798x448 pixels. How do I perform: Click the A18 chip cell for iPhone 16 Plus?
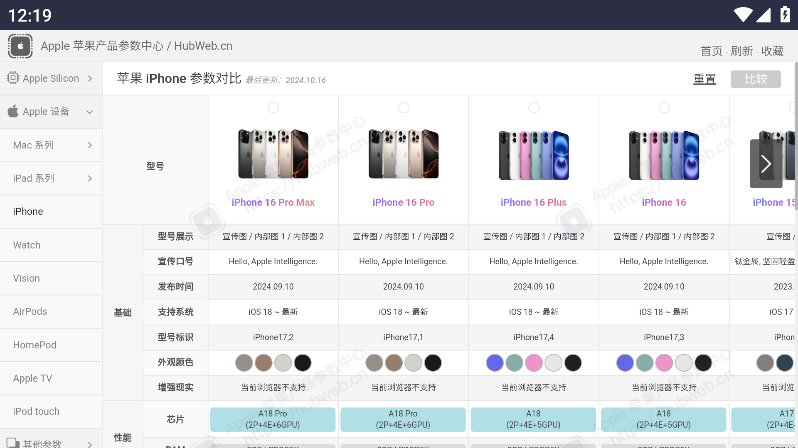533,419
